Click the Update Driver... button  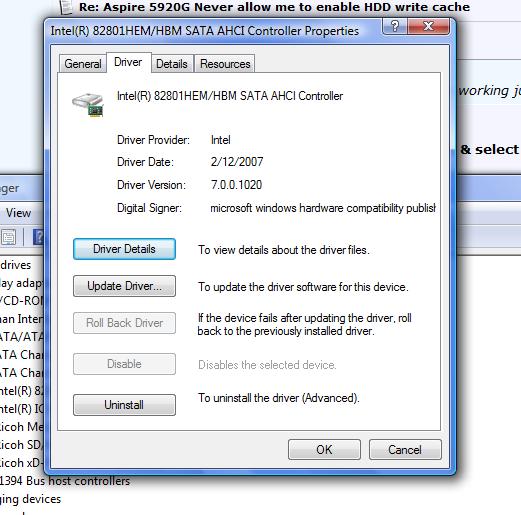[x=124, y=286]
